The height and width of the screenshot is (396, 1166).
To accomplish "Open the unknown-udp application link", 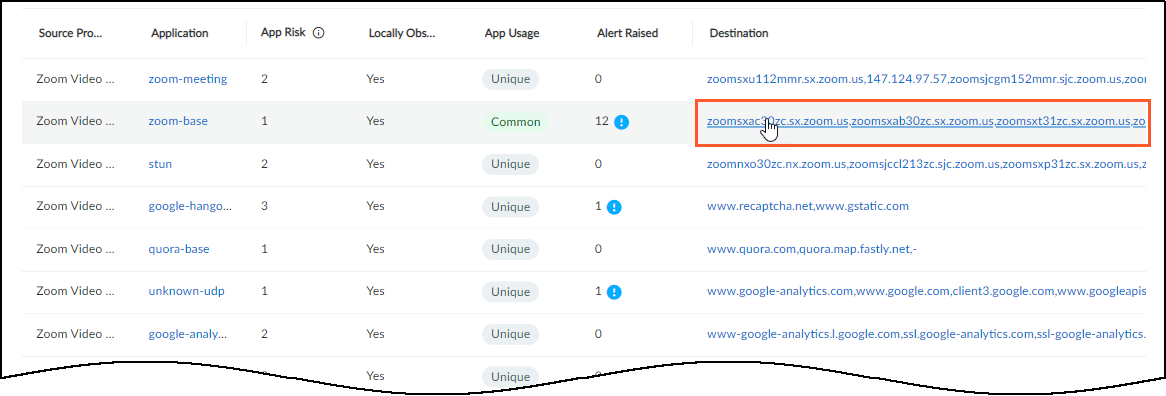I will (186, 292).
